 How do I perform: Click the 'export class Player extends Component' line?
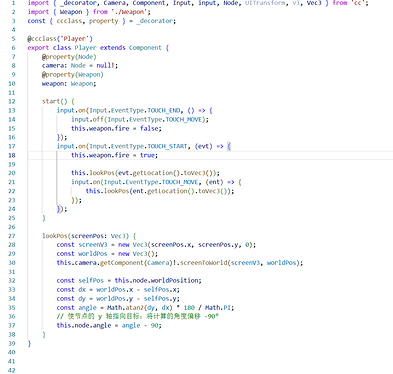pyautogui.click(x=98, y=48)
